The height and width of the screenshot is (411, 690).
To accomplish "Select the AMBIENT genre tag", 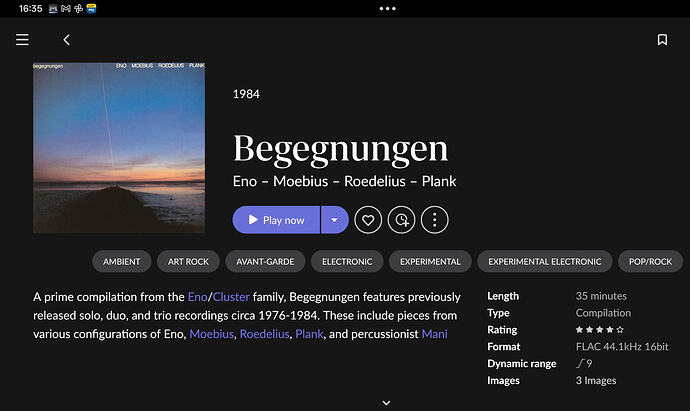I will point(122,262).
